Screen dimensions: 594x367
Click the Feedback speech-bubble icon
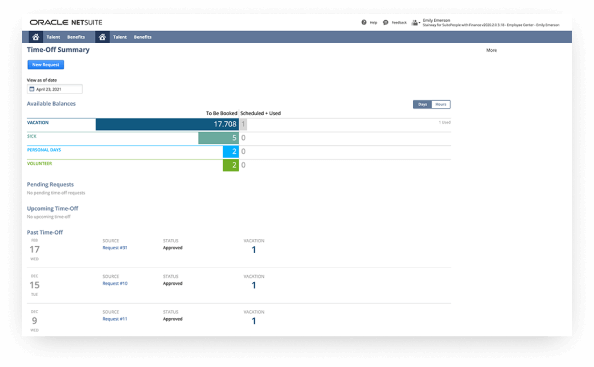(x=385, y=22)
